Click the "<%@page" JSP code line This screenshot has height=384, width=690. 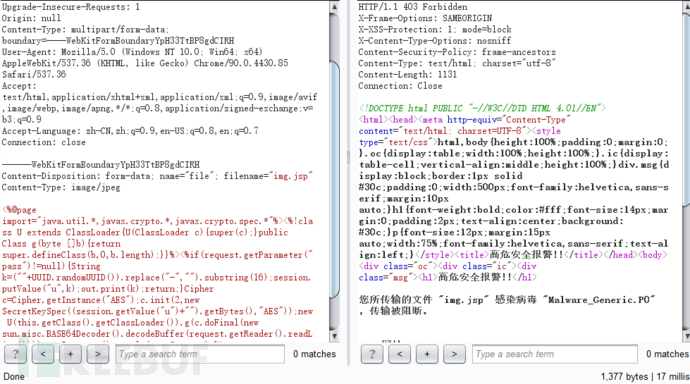coord(19,210)
